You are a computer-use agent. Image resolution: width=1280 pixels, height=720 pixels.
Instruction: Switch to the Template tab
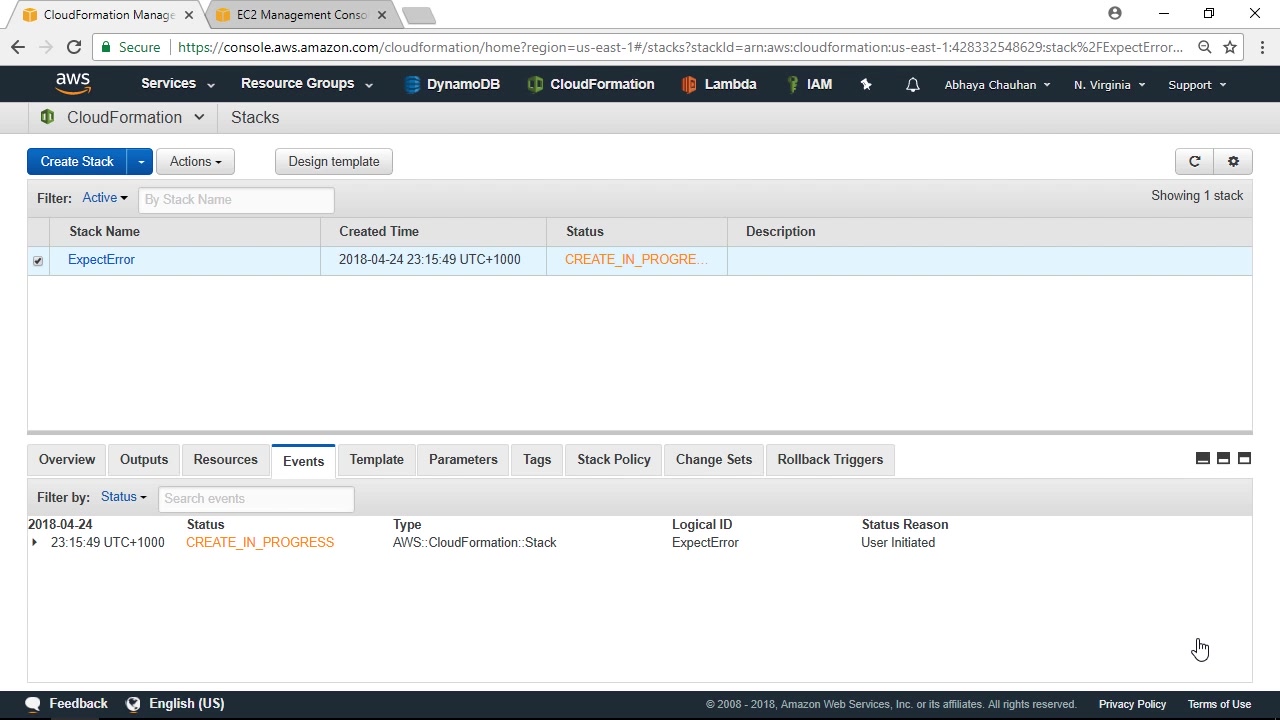click(x=377, y=459)
